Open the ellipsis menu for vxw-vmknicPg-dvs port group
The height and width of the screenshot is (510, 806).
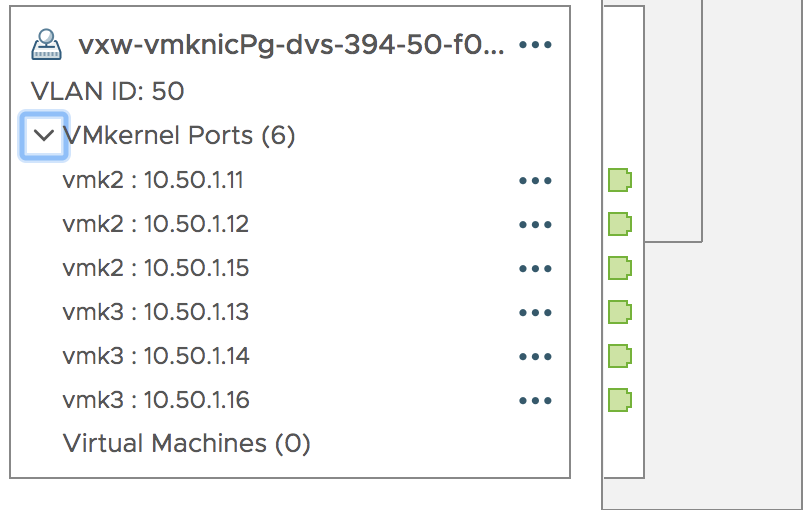click(x=535, y=45)
